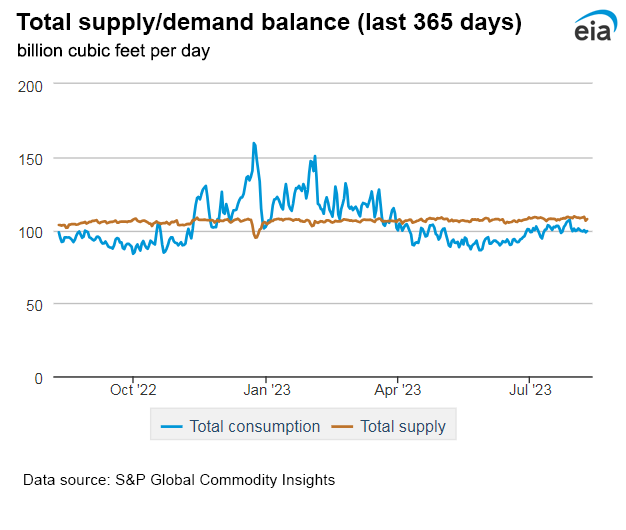Click the 200 y-axis label
The width and height of the screenshot is (626, 530).
pyautogui.click(x=30, y=87)
